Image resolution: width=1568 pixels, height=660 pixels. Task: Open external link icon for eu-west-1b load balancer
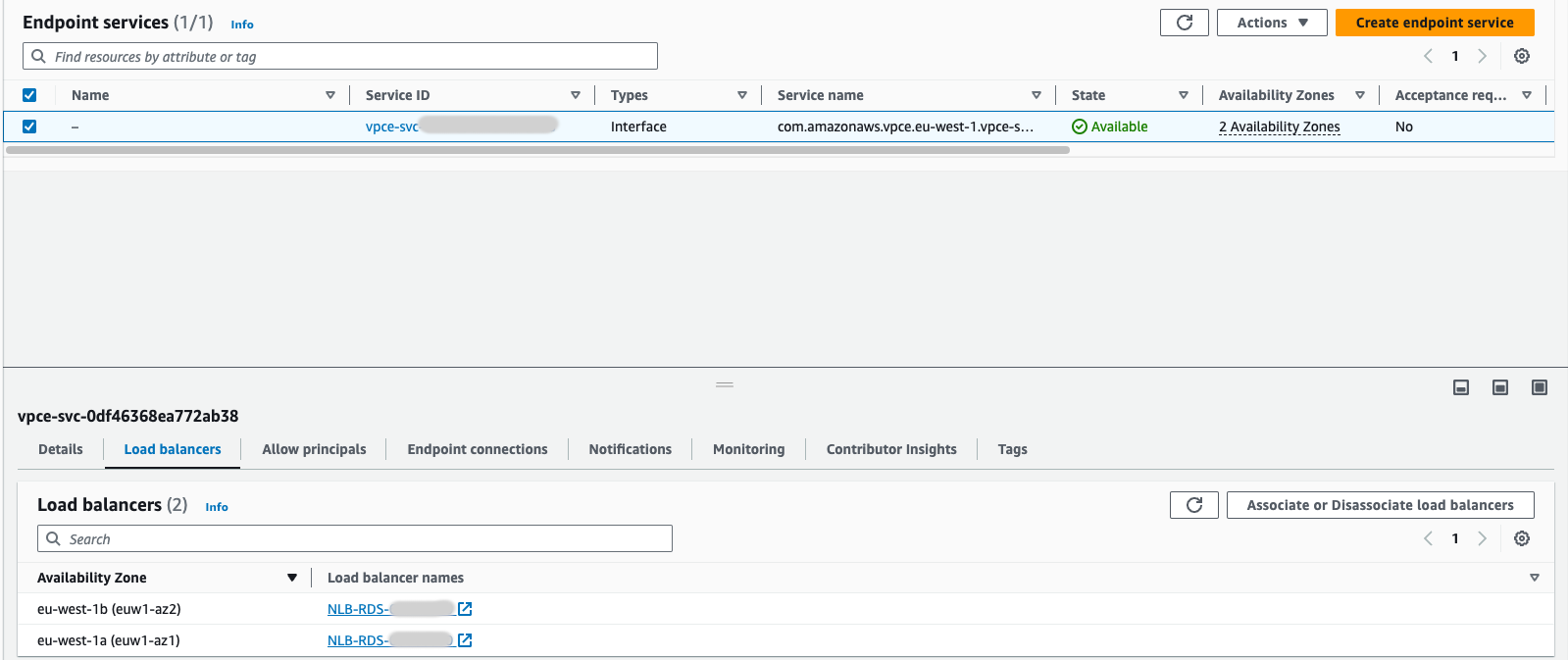[465, 609]
